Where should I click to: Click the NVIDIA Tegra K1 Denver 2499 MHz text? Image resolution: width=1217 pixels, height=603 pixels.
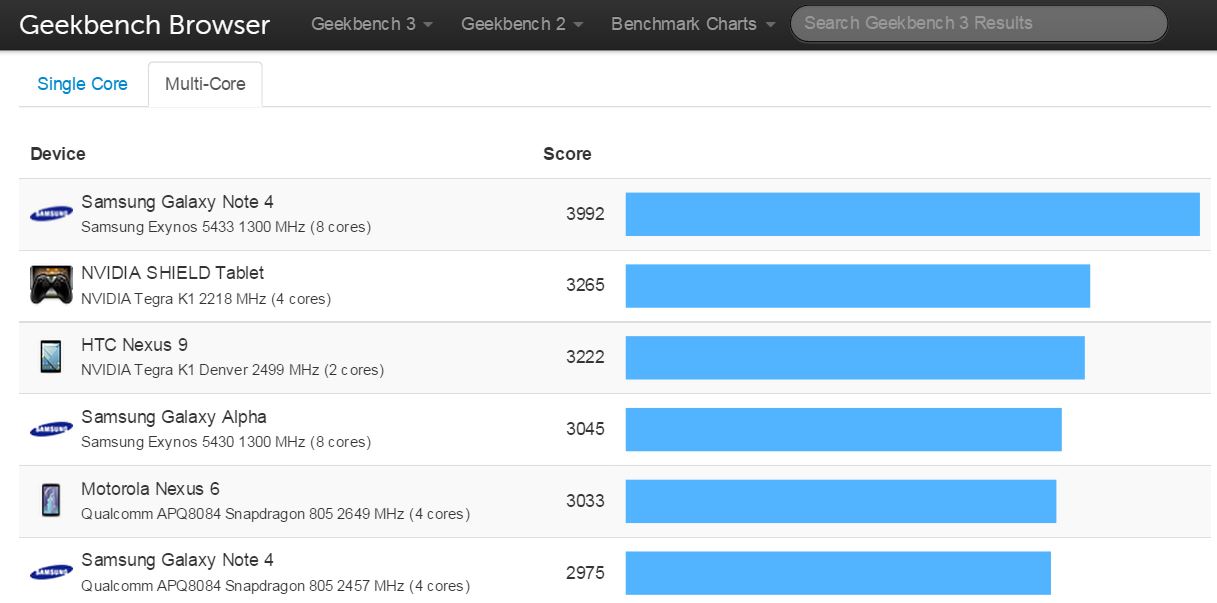tap(232, 370)
